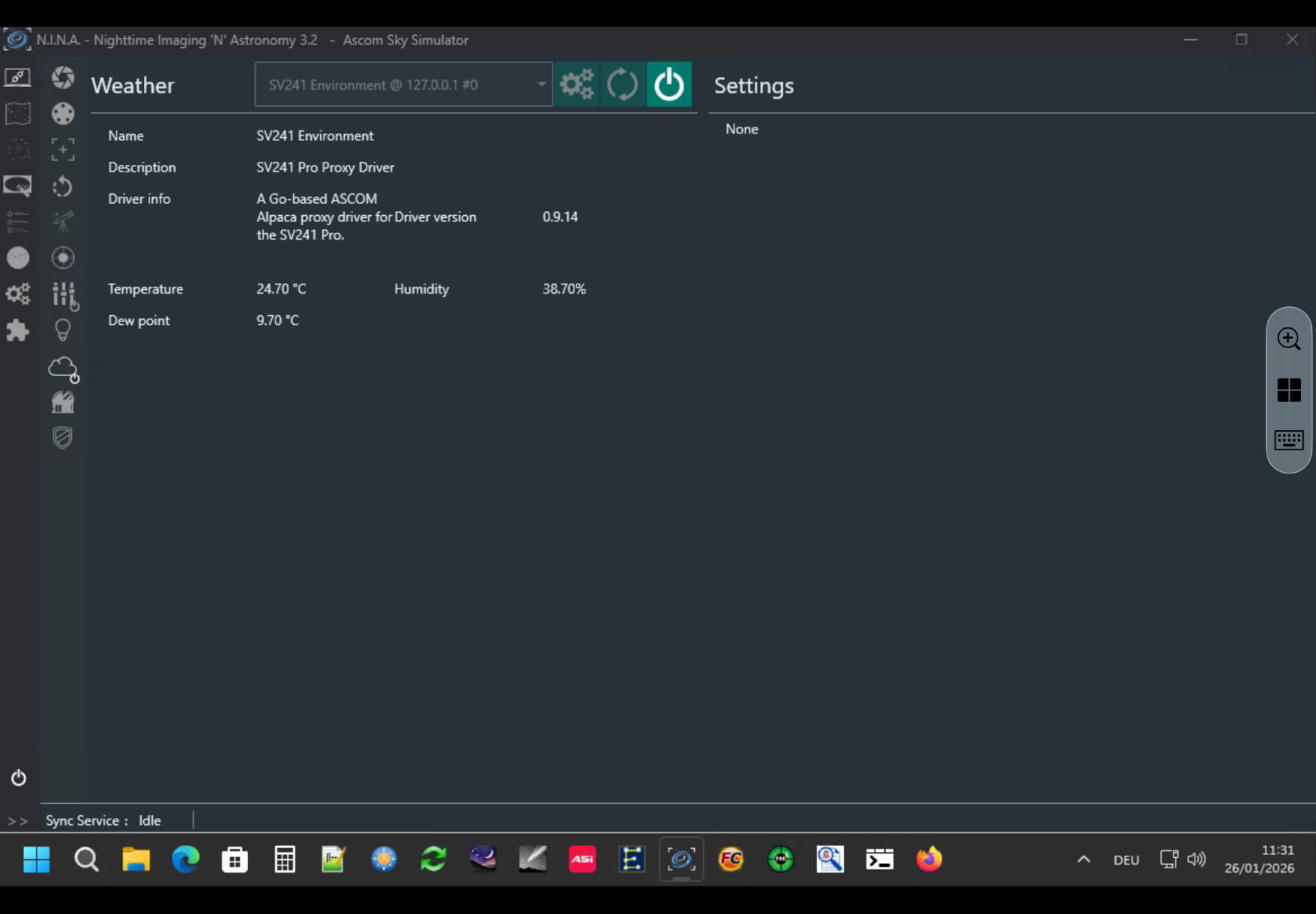Select the Flat Panel lightbulb icon
Viewport: 1316px width, 914px height.
click(x=63, y=330)
